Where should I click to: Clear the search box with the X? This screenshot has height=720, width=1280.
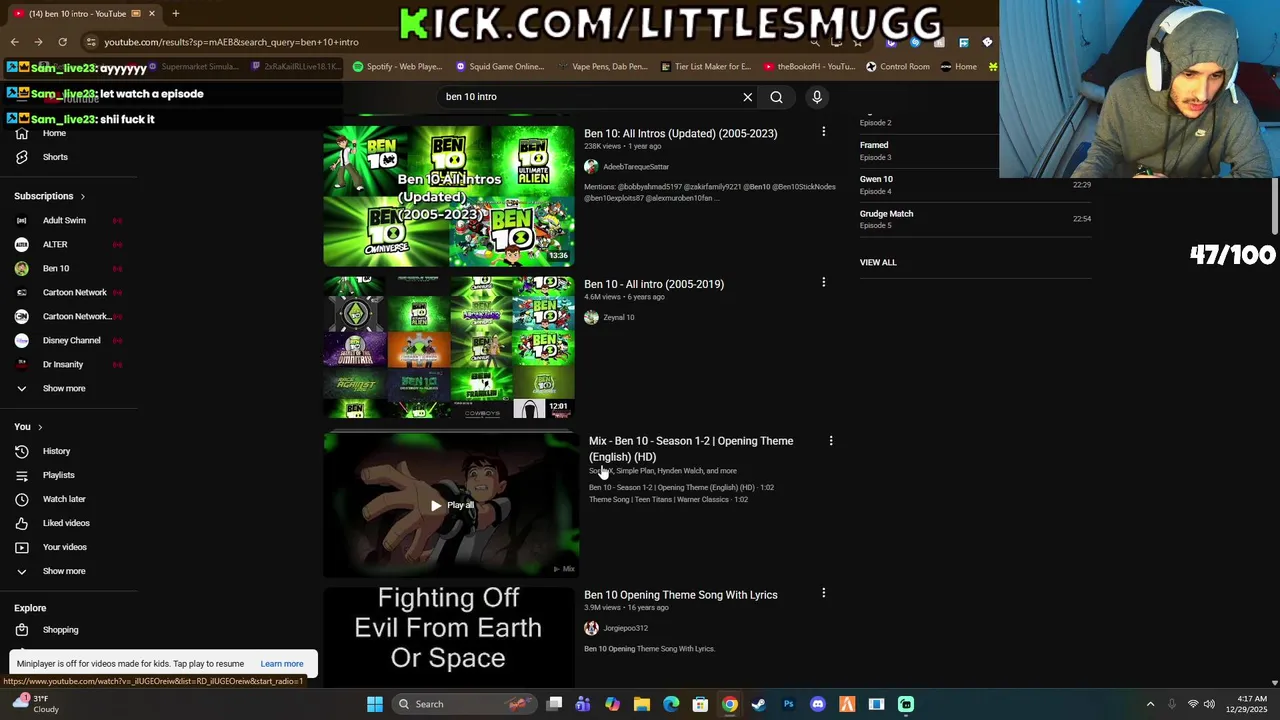click(747, 97)
